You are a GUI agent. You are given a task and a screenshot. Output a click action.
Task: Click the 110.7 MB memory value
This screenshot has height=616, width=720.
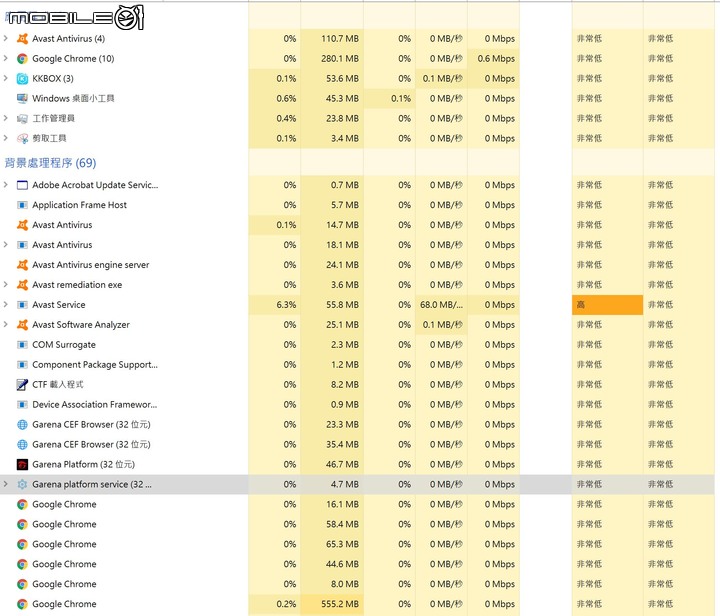point(340,39)
